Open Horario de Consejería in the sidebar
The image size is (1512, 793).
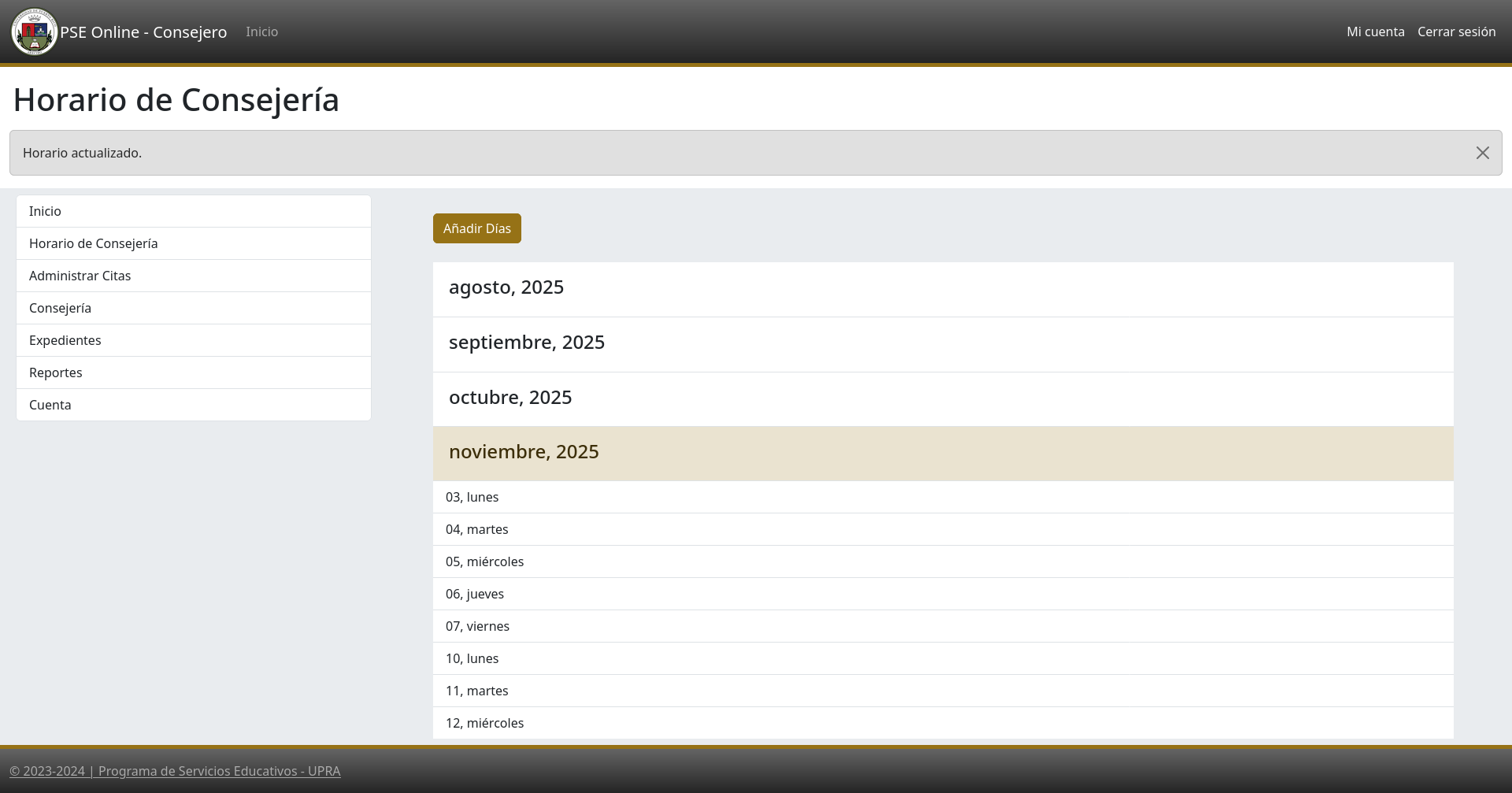click(194, 243)
